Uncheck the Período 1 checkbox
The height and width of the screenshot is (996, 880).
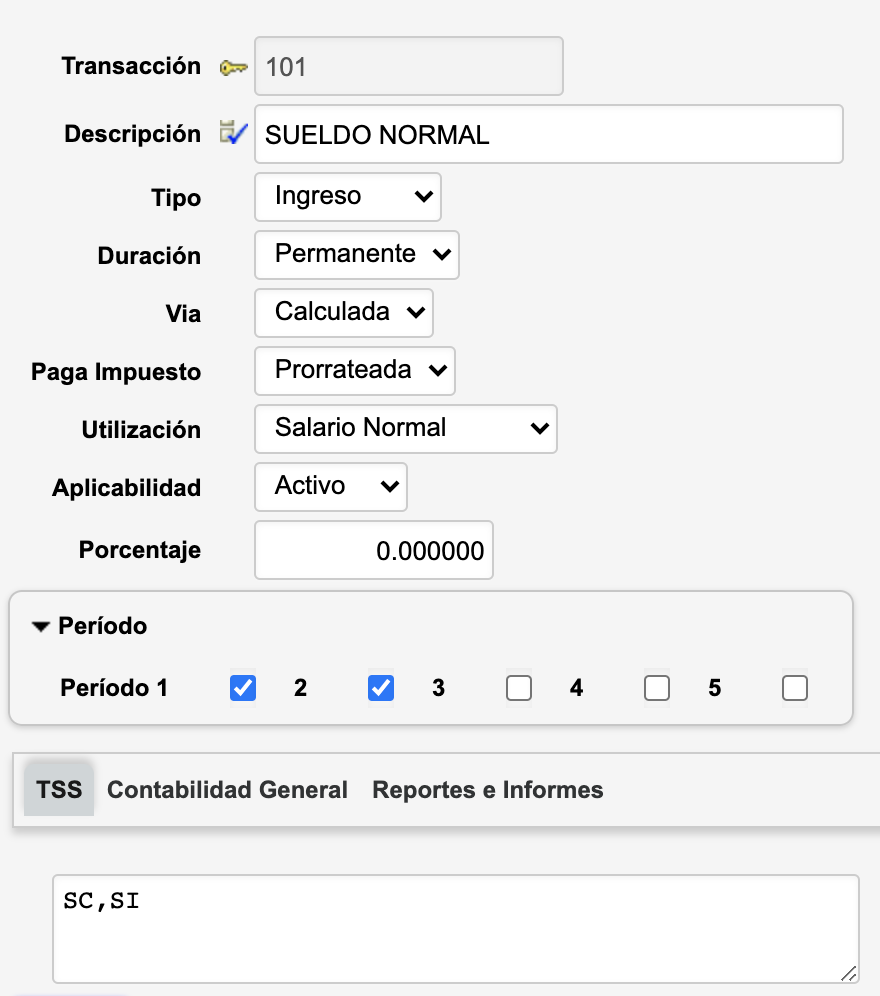click(242, 688)
